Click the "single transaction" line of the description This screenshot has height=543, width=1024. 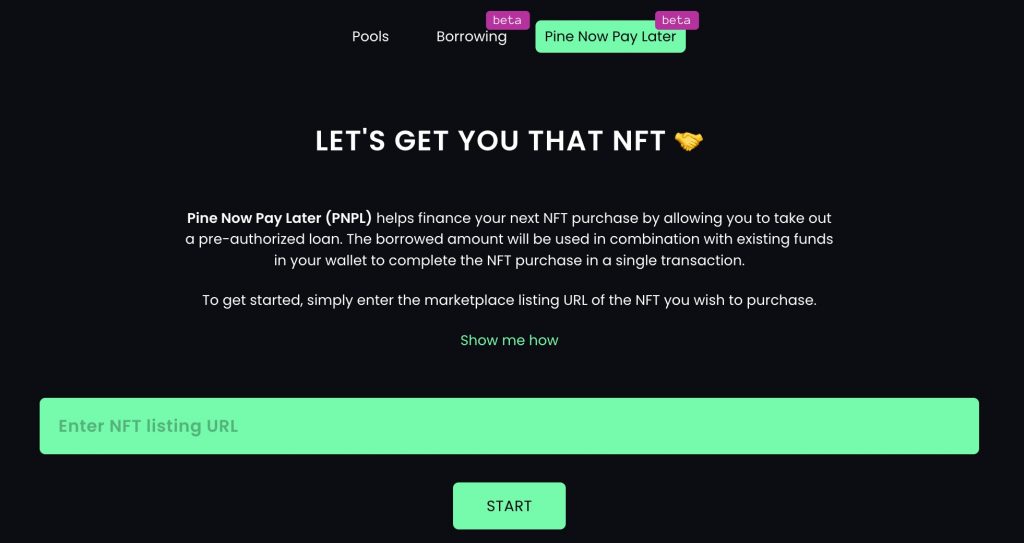pyautogui.click(x=509, y=260)
